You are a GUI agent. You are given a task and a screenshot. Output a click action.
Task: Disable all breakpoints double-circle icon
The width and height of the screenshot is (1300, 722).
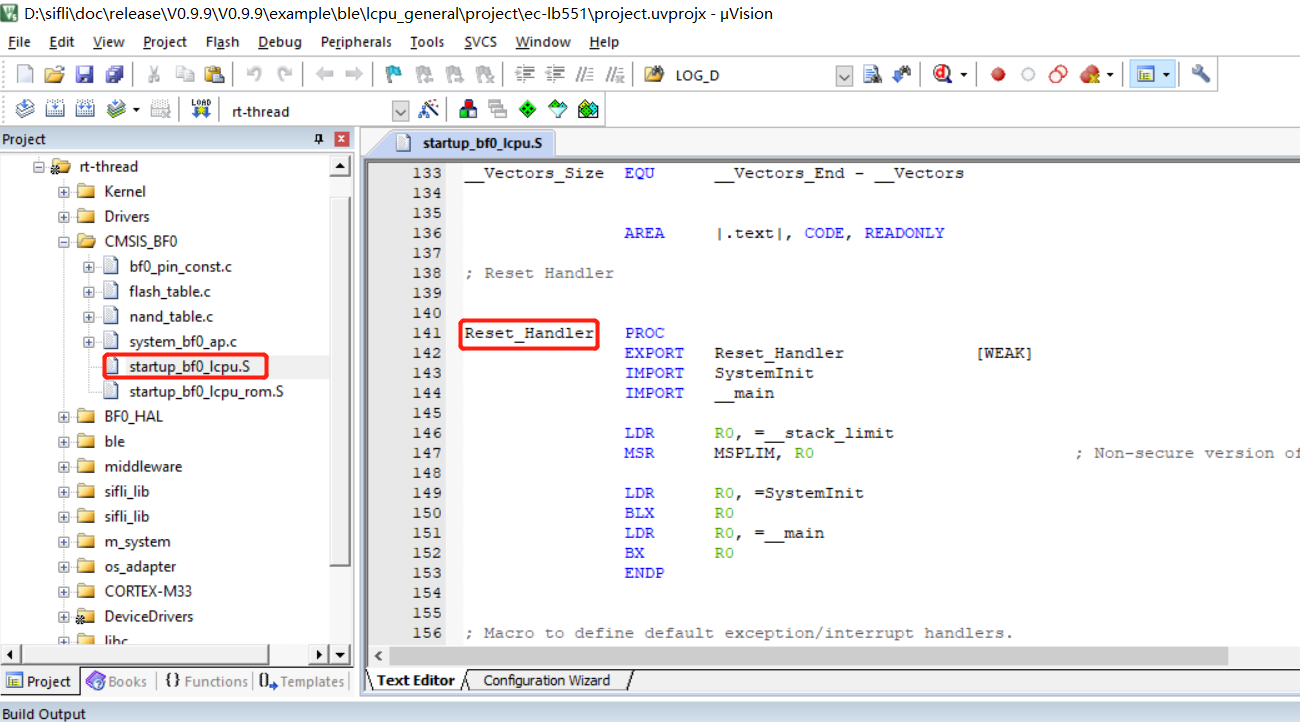pyautogui.click(x=1058, y=75)
